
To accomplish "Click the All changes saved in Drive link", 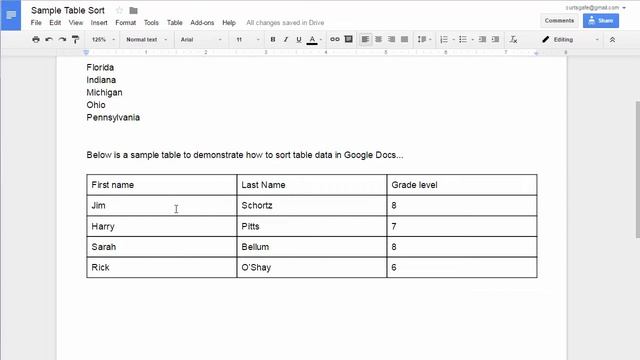I will tap(285, 22).
